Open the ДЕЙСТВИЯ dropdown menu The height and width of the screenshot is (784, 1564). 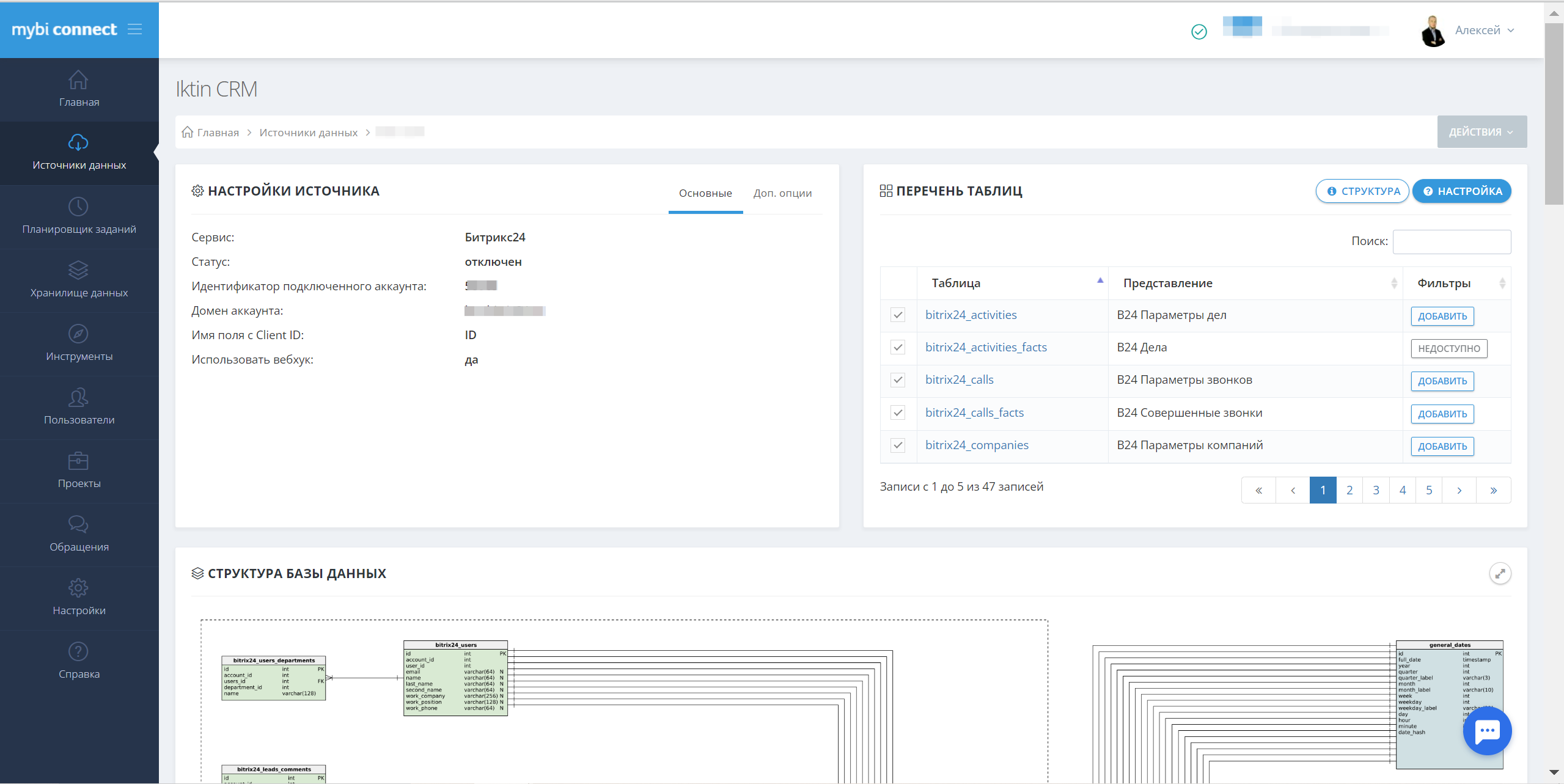1481,132
